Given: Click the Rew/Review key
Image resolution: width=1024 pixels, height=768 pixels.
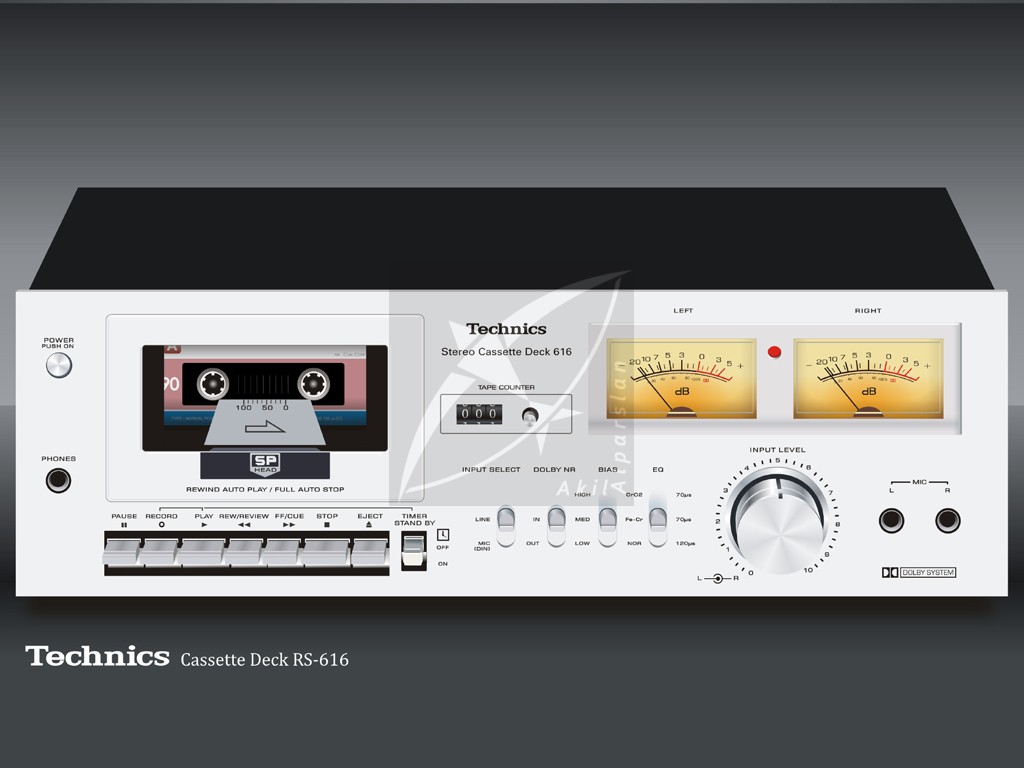Looking at the screenshot, I should tap(244, 551).
